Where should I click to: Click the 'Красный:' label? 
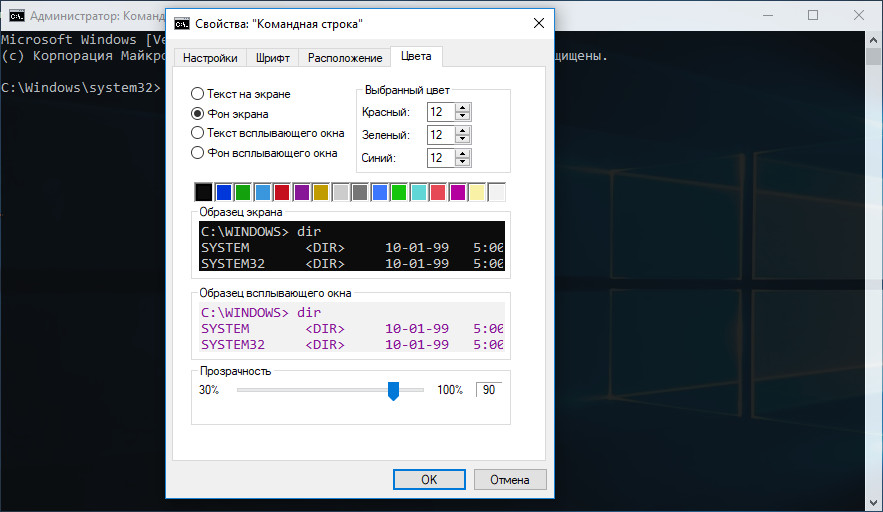click(385, 112)
